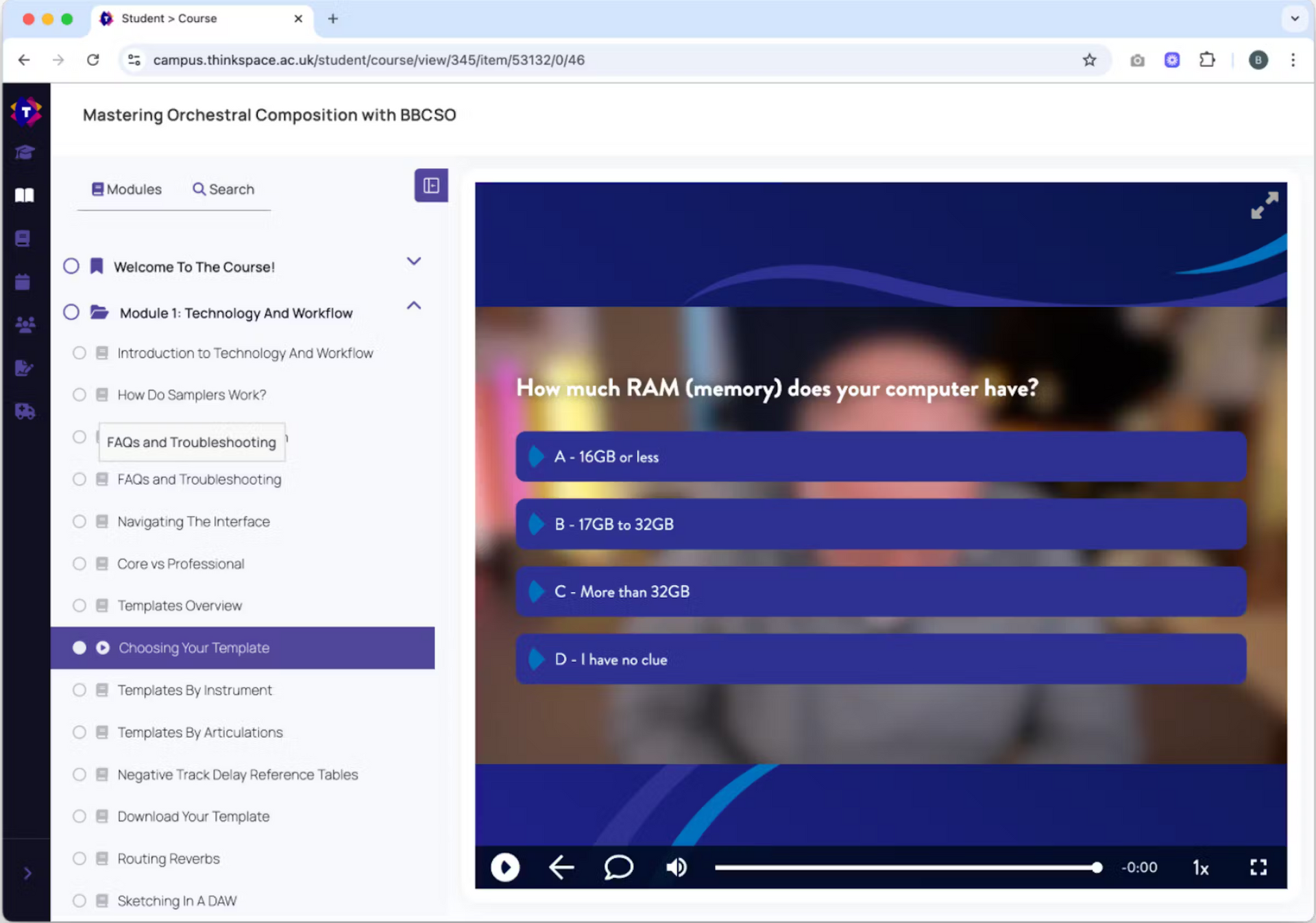Mute the video volume speaker icon

[x=677, y=867]
